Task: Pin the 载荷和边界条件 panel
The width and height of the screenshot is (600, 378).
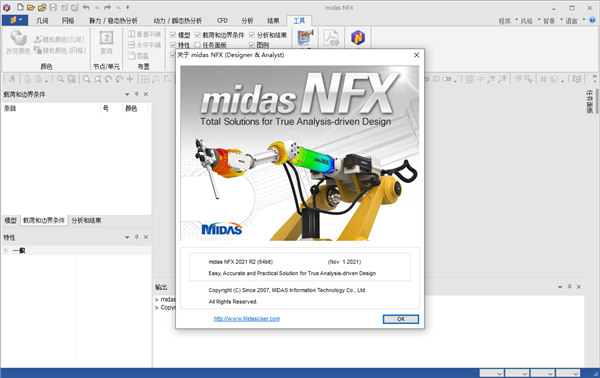Action: point(136,94)
